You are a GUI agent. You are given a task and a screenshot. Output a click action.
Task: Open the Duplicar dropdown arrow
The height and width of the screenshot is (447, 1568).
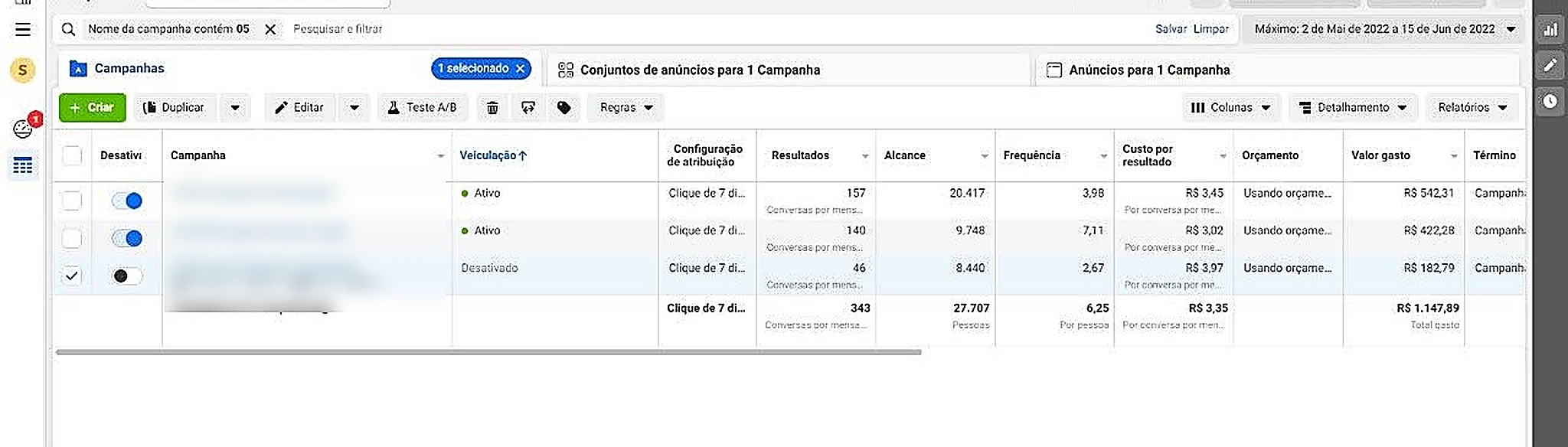235,108
